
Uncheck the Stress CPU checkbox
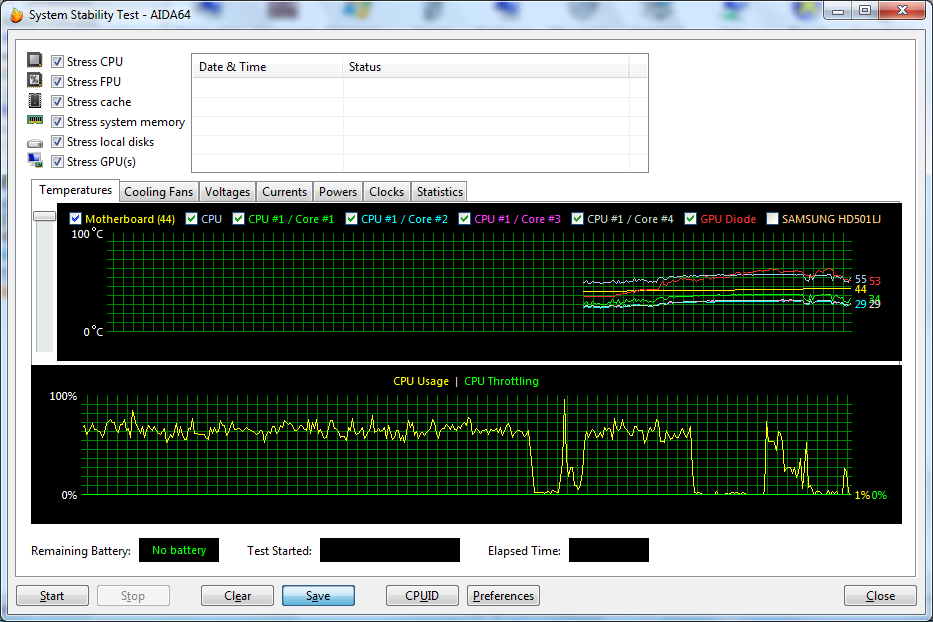click(58, 61)
